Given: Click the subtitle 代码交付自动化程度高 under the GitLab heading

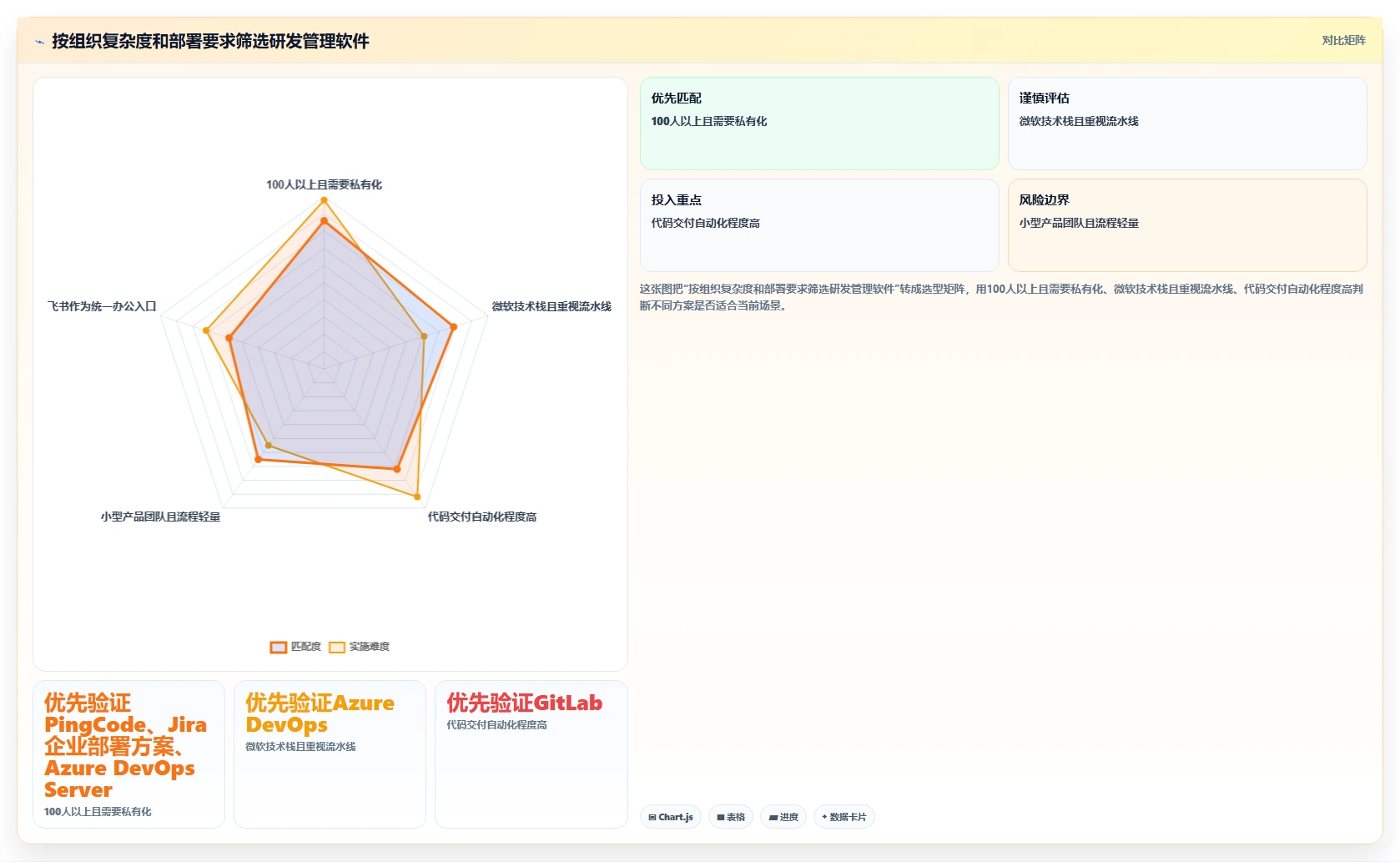Looking at the screenshot, I should pos(496,725).
